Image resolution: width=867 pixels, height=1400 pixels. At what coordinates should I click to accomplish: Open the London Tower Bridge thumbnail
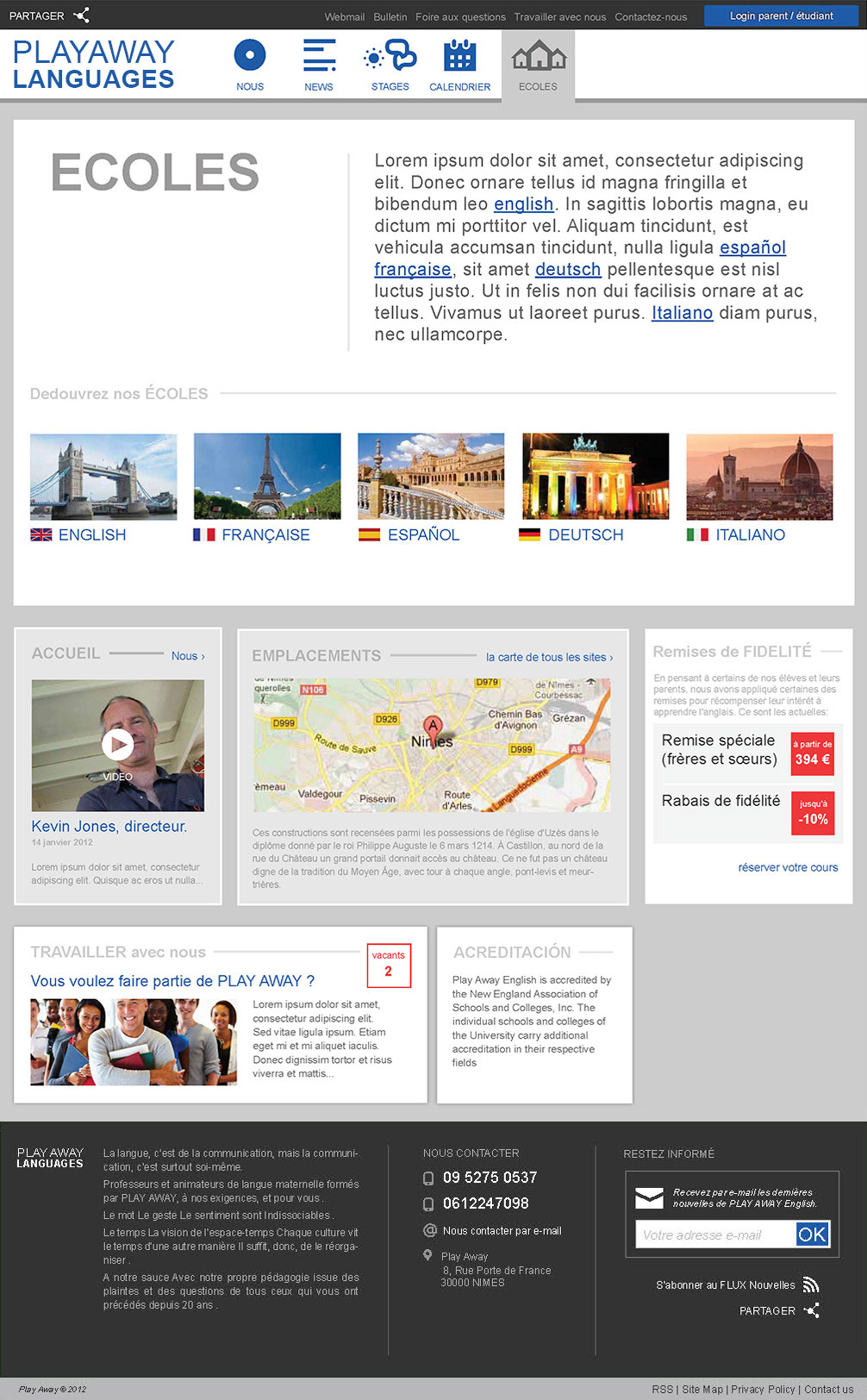click(103, 477)
